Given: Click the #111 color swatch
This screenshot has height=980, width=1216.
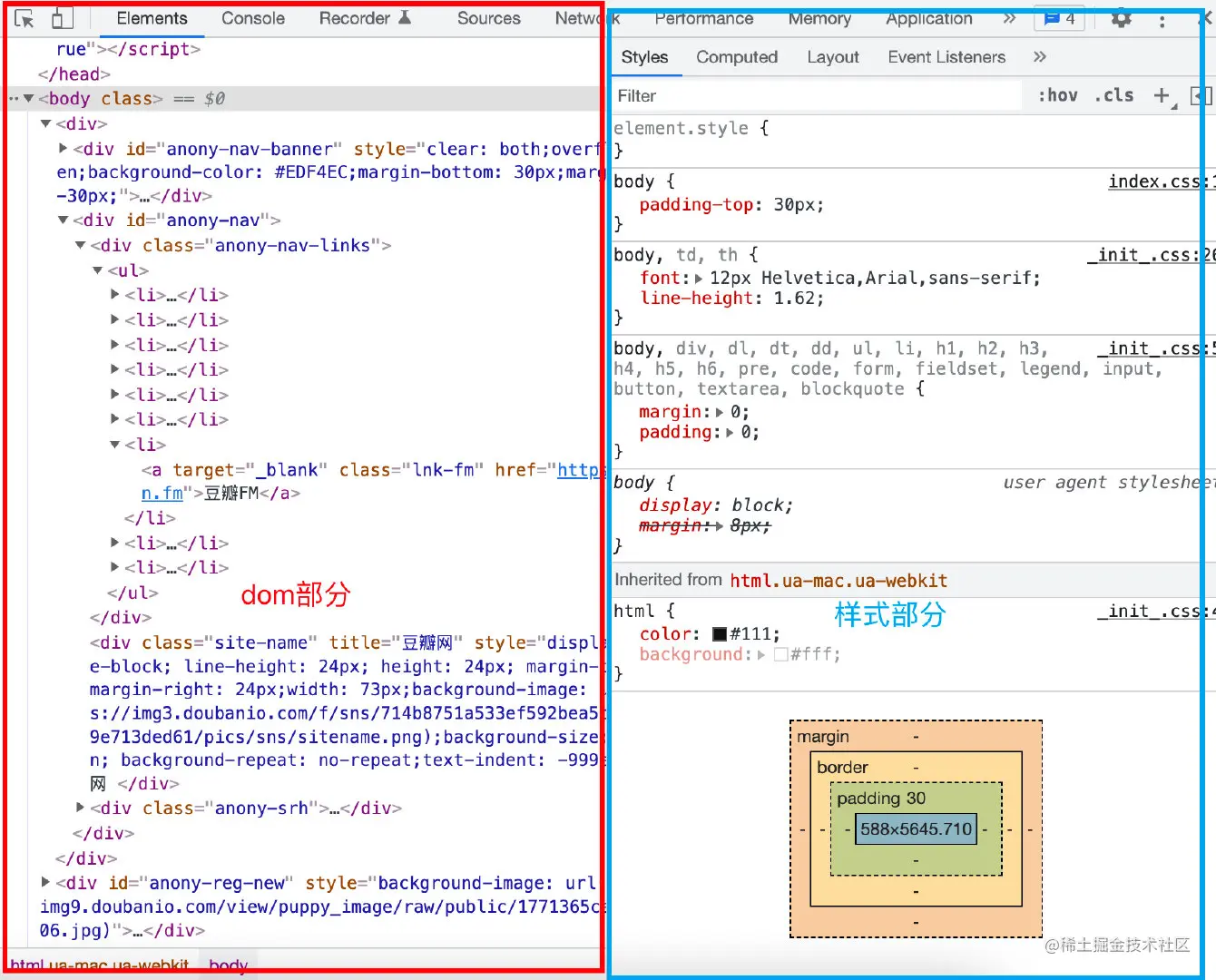Looking at the screenshot, I should tap(720, 634).
